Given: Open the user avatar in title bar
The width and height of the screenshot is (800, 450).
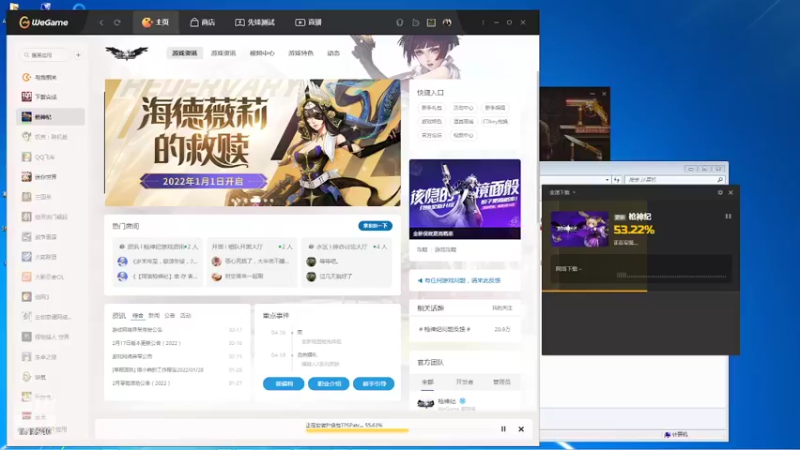Looking at the screenshot, I should (x=447, y=22).
